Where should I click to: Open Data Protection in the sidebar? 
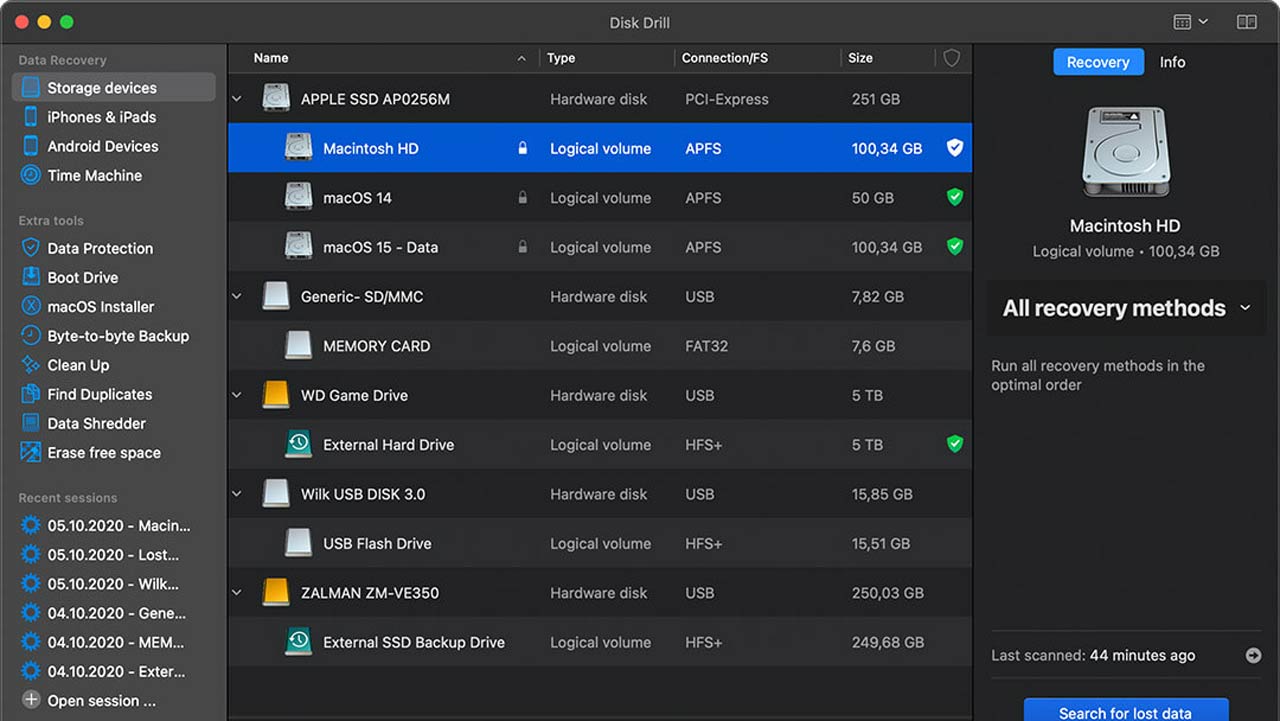[100, 248]
